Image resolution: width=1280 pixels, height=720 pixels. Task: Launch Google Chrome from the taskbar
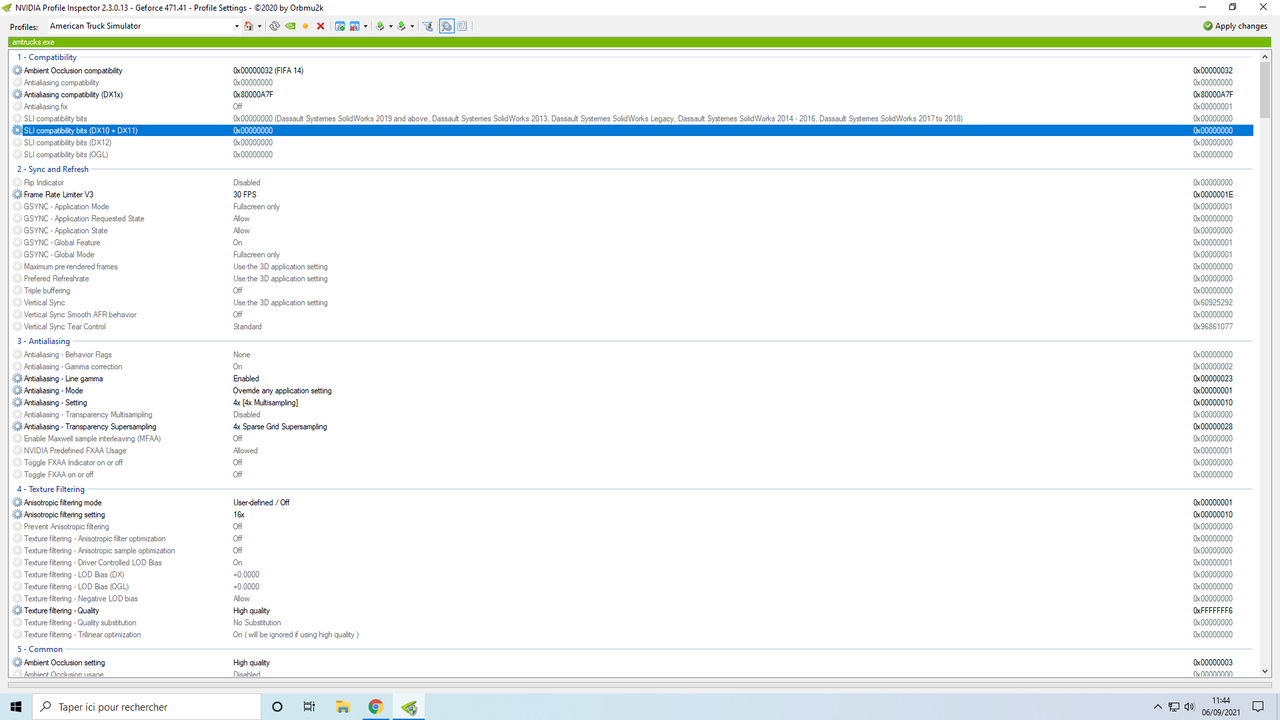tap(375, 707)
